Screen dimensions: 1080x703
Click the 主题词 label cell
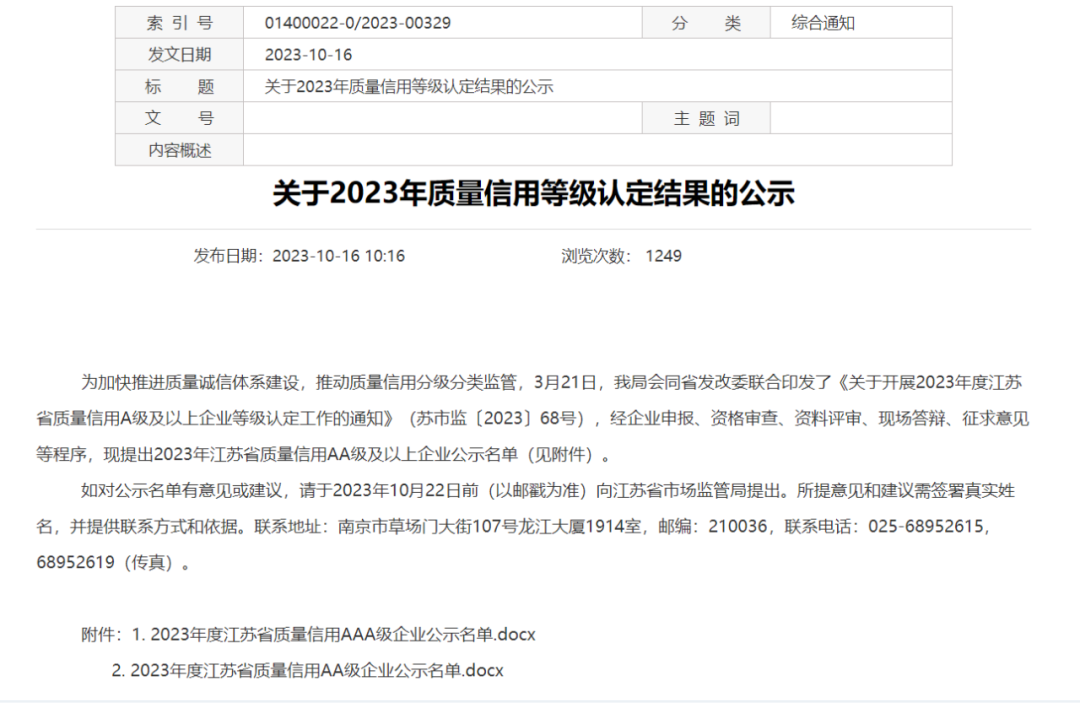(706, 117)
